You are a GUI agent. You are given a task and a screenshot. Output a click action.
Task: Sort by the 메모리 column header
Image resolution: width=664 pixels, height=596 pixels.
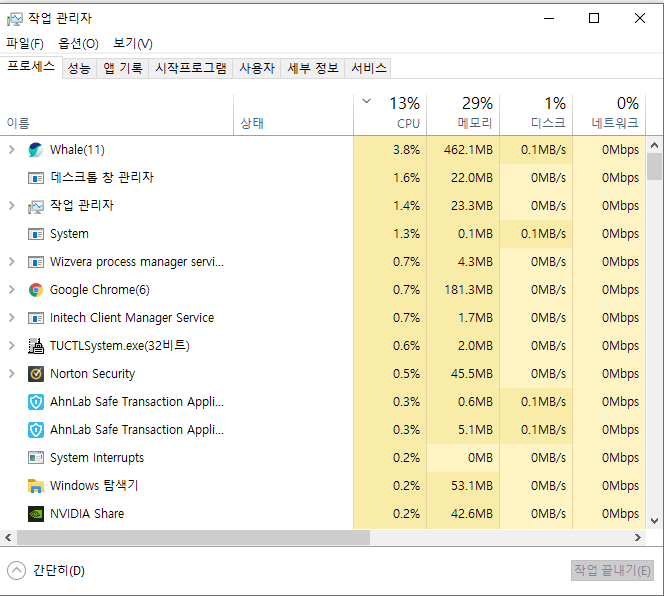463,114
